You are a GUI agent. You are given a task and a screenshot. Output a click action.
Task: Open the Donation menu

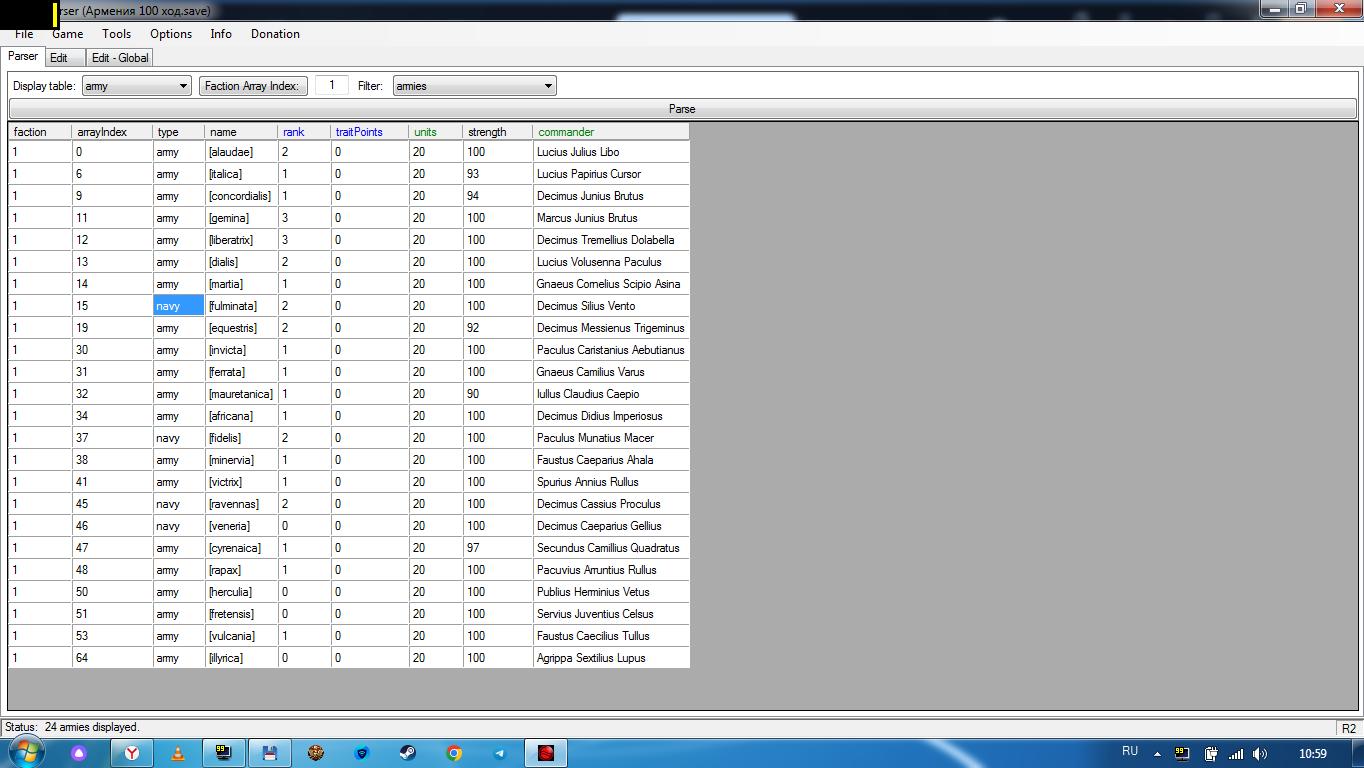[x=275, y=34]
